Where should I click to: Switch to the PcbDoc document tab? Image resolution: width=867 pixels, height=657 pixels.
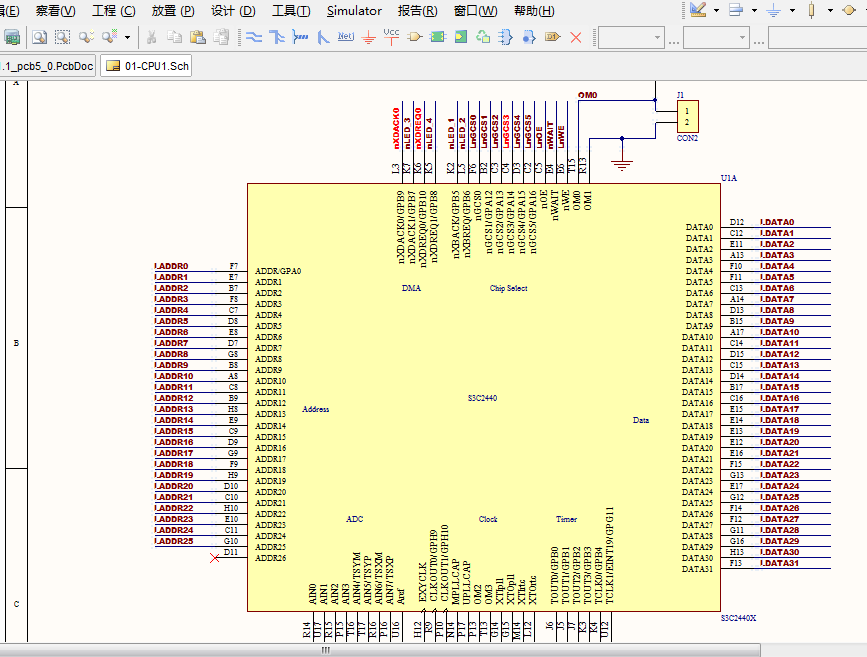48,66
